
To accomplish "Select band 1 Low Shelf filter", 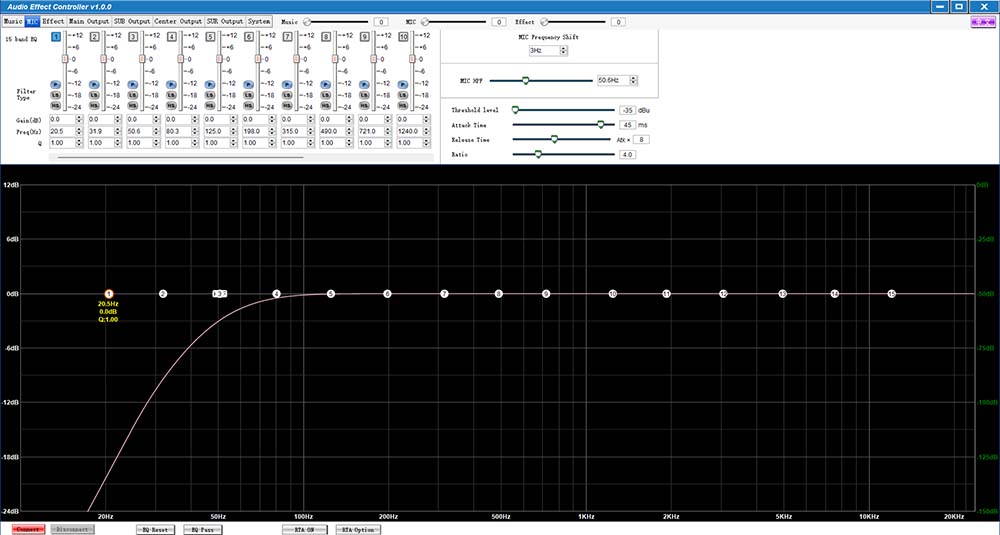I will (x=55, y=95).
